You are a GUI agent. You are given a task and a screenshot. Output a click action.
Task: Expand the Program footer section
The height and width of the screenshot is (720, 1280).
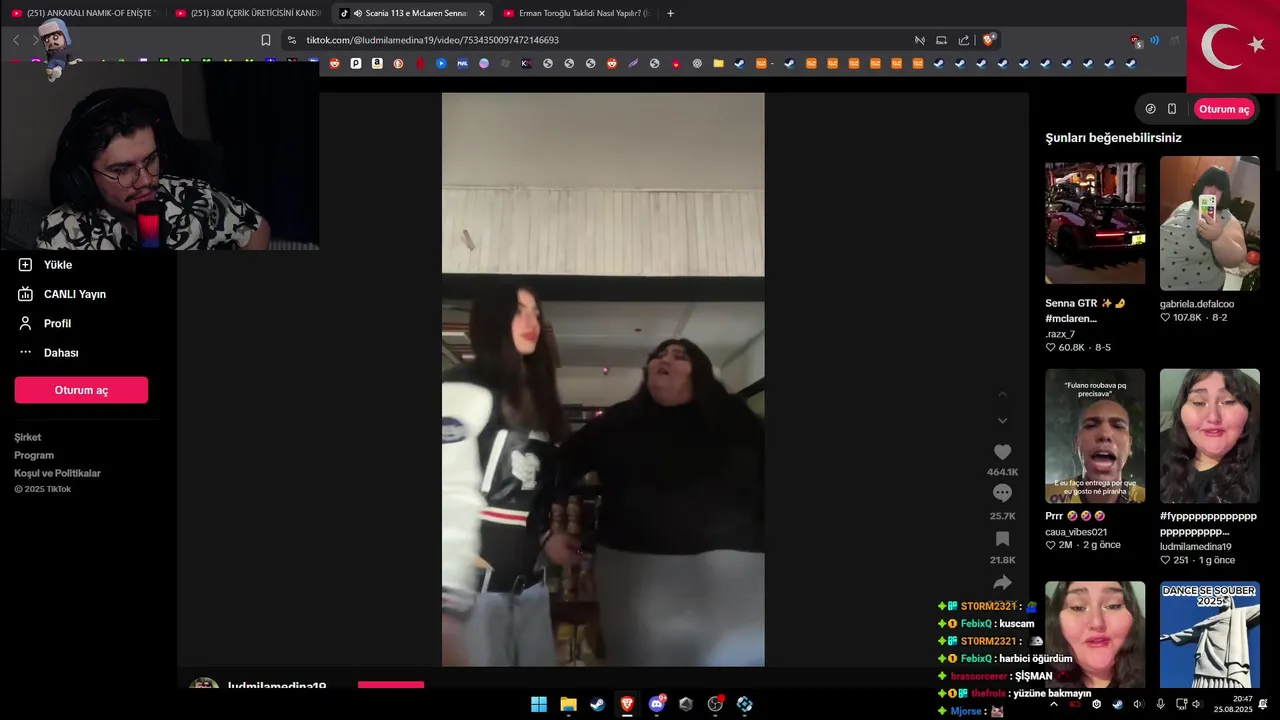(34, 455)
